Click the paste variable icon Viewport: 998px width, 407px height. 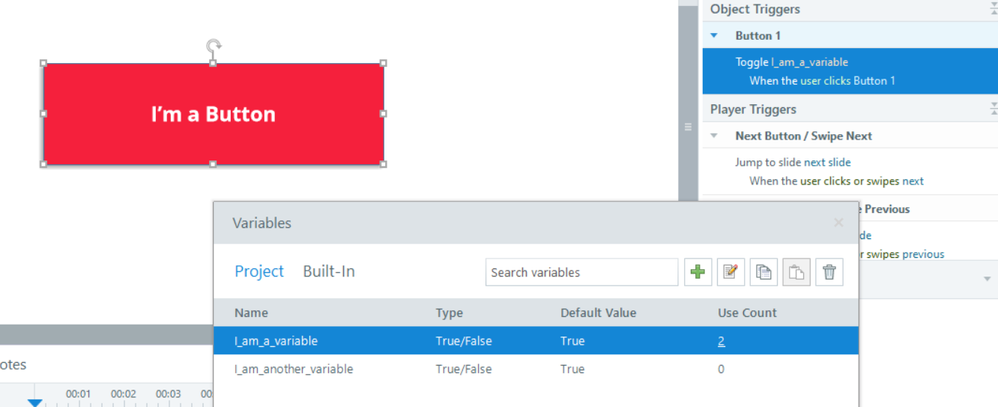(x=796, y=272)
